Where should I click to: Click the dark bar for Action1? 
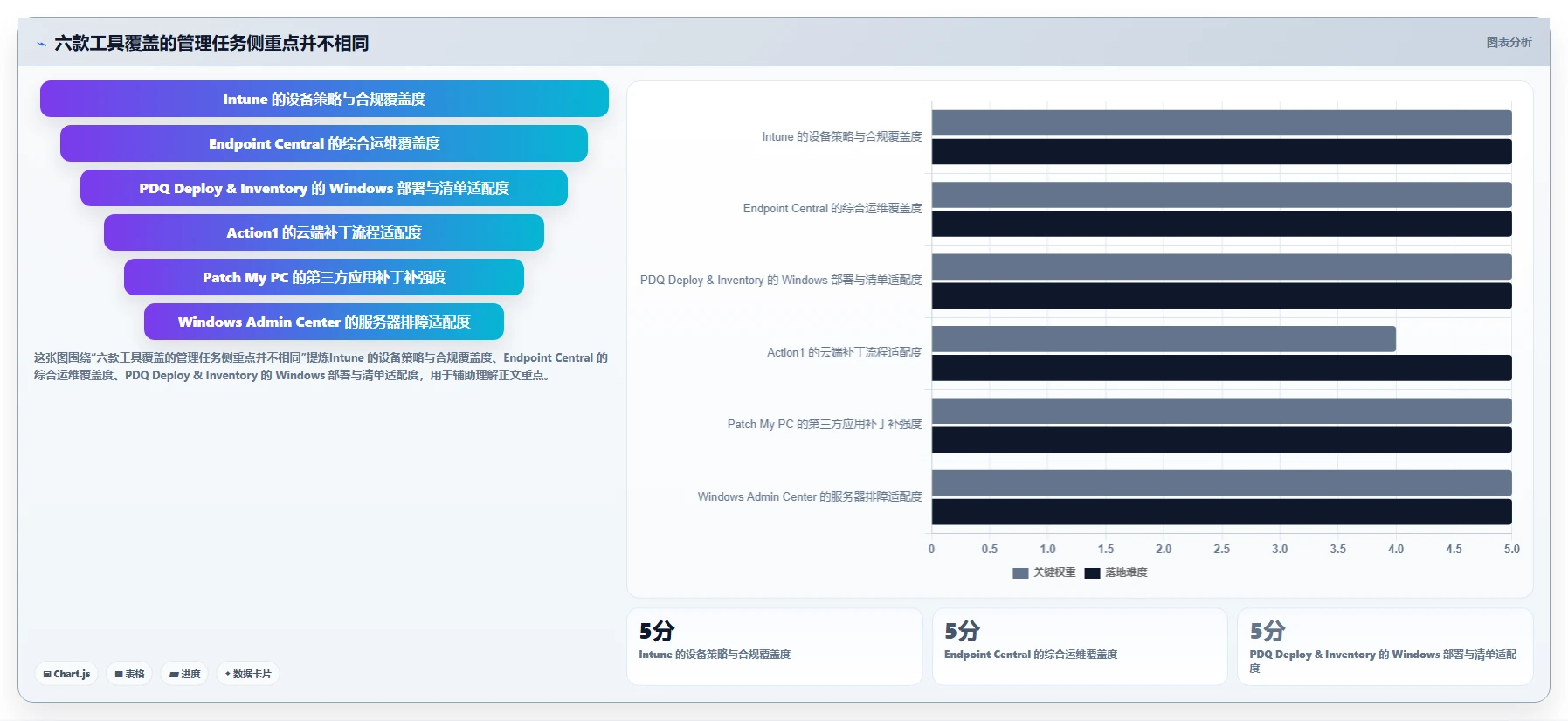1221,368
